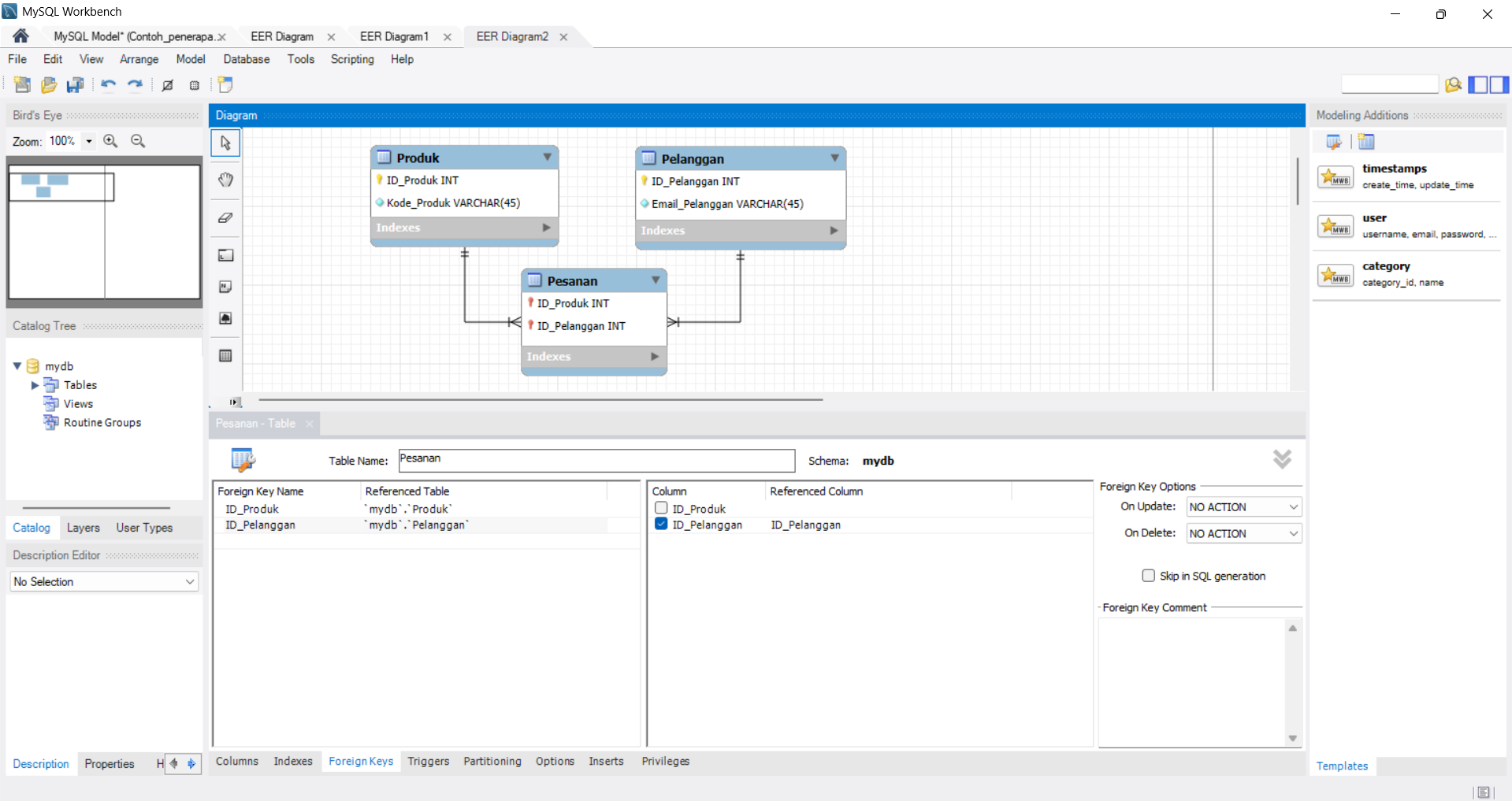Image resolution: width=1512 pixels, height=801 pixels.
Task: Save the model using disk icon
Action: 75,85
